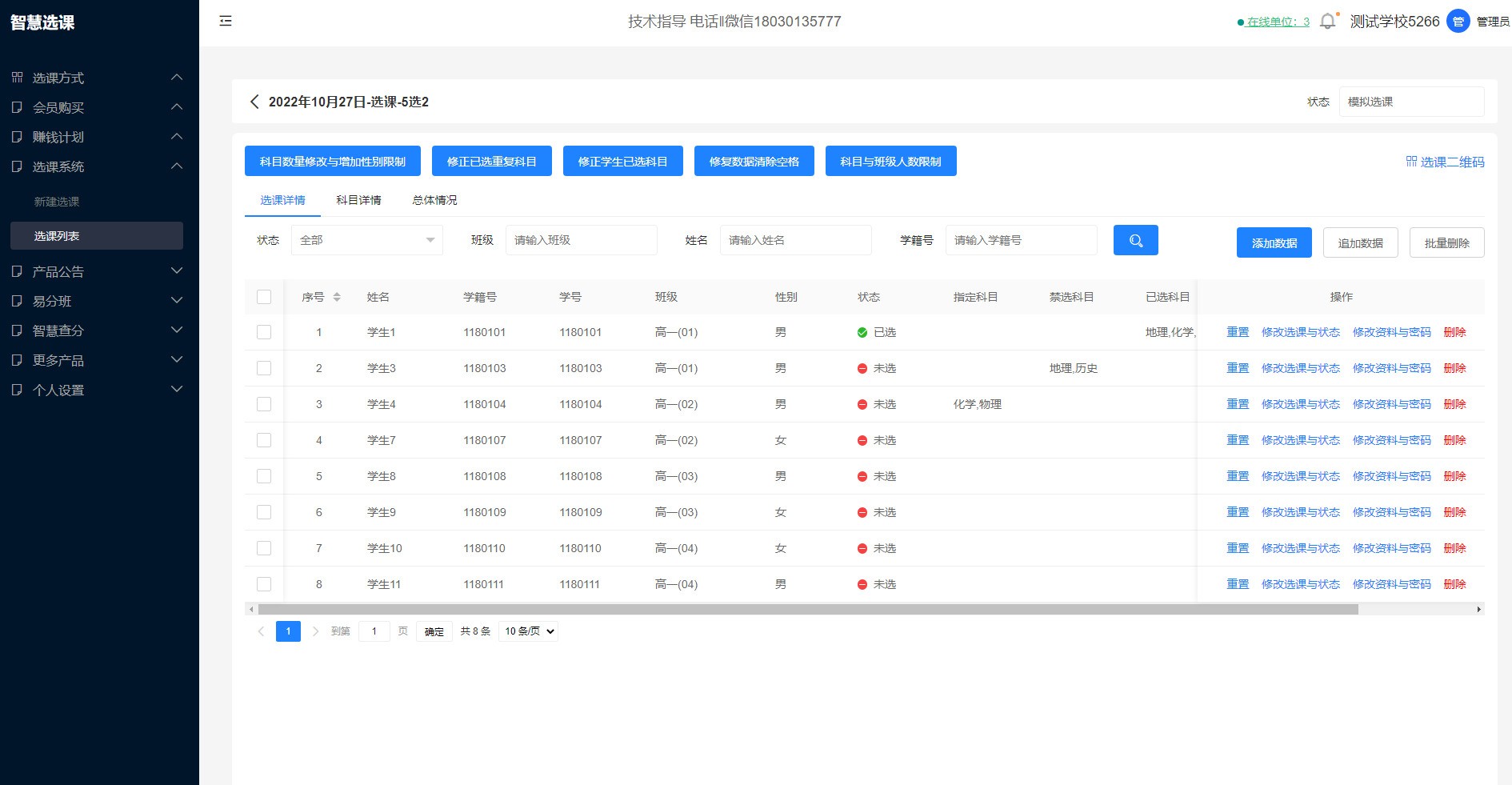Tick the checkbox for 学生11 row
1512x785 pixels.
(x=264, y=584)
